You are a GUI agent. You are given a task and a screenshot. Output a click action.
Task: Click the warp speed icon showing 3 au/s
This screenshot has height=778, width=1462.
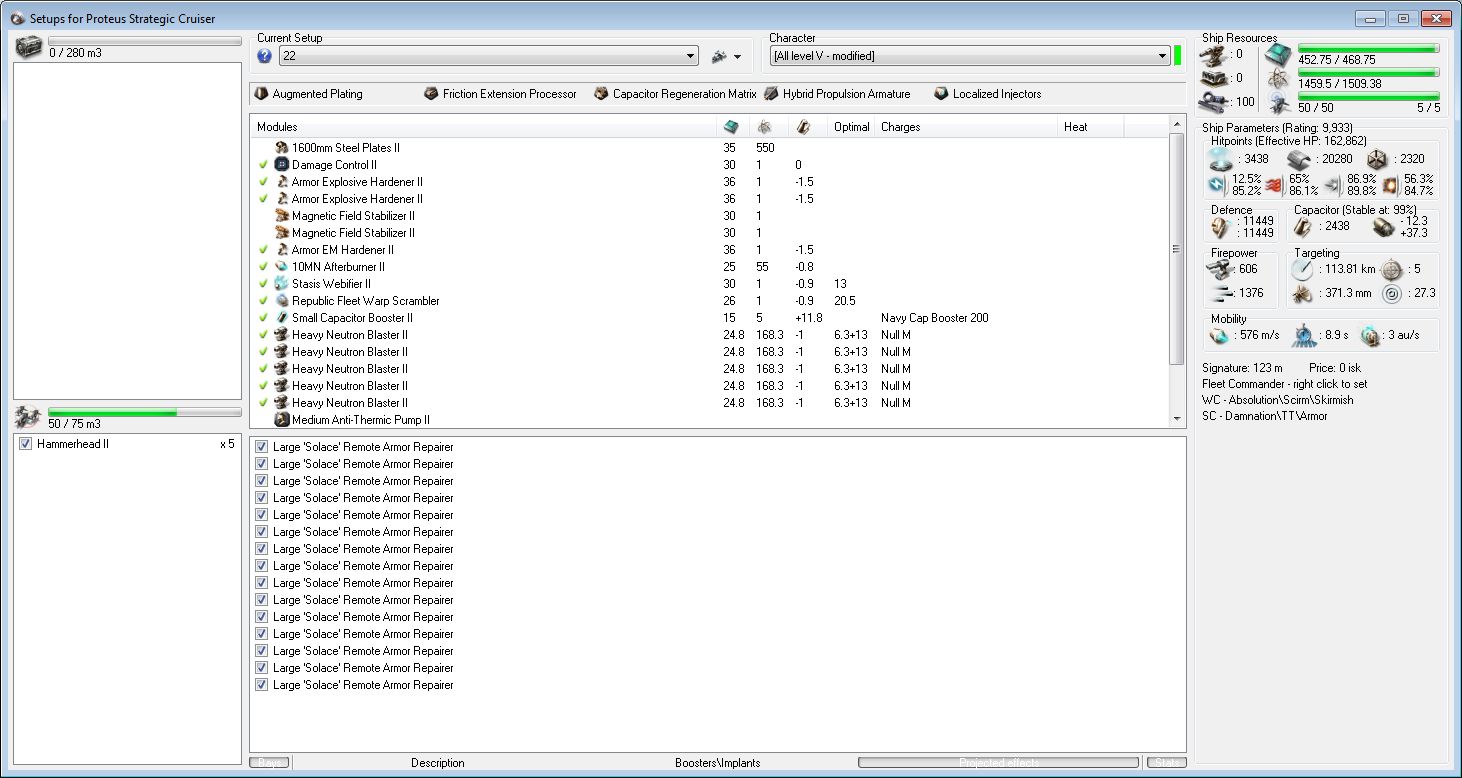(x=1369, y=335)
